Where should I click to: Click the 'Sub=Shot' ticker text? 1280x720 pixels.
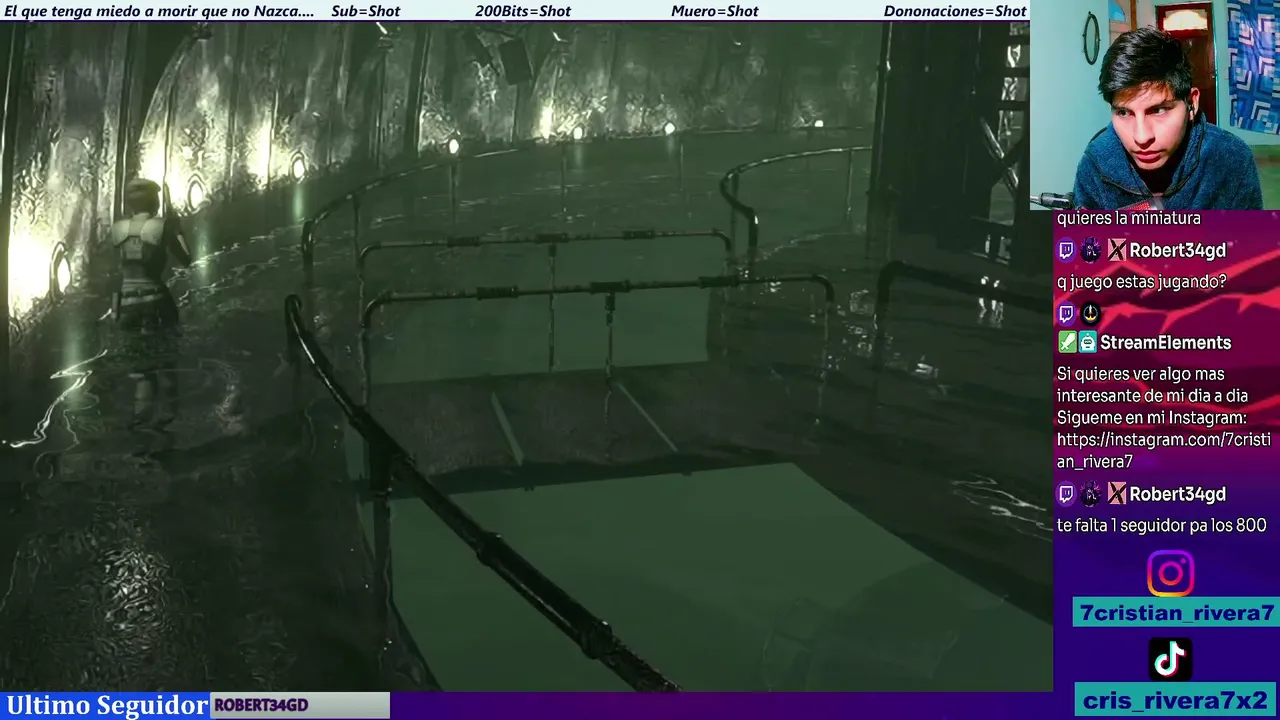[x=365, y=11]
